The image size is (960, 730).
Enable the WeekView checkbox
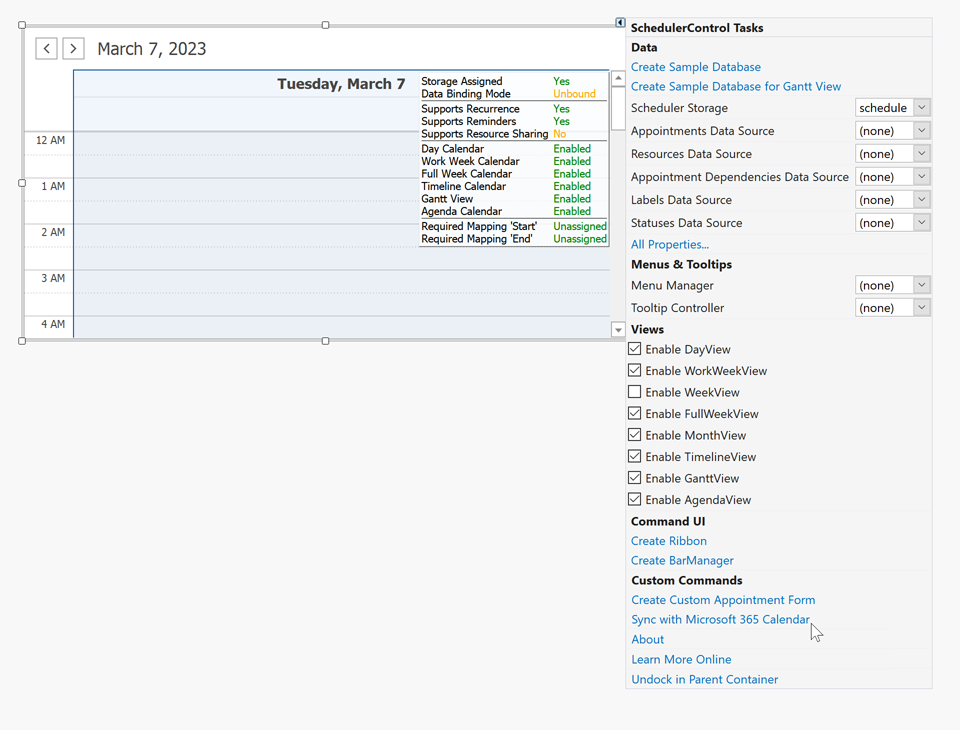(x=635, y=392)
